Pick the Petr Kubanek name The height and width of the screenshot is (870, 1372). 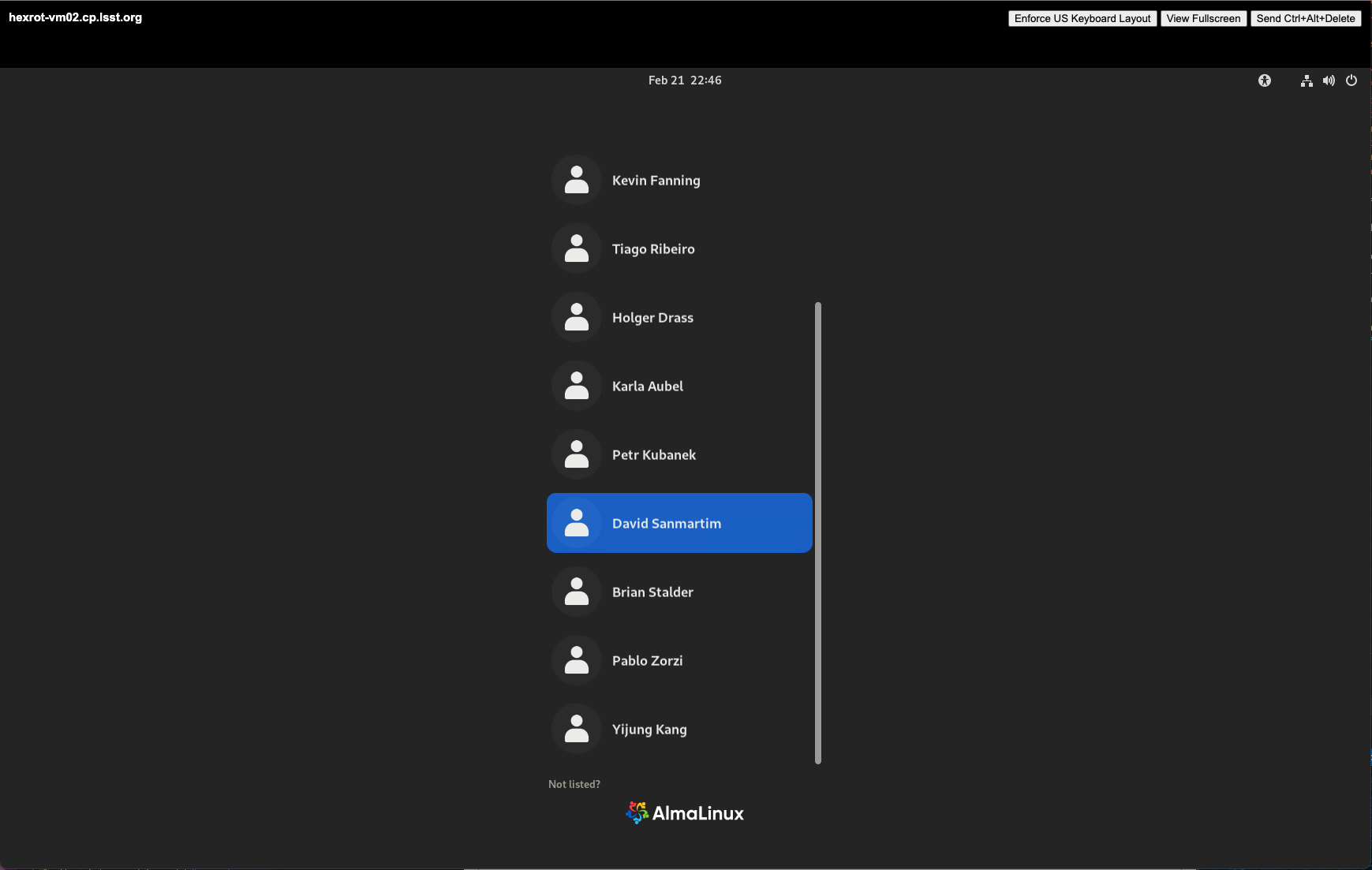pos(654,455)
